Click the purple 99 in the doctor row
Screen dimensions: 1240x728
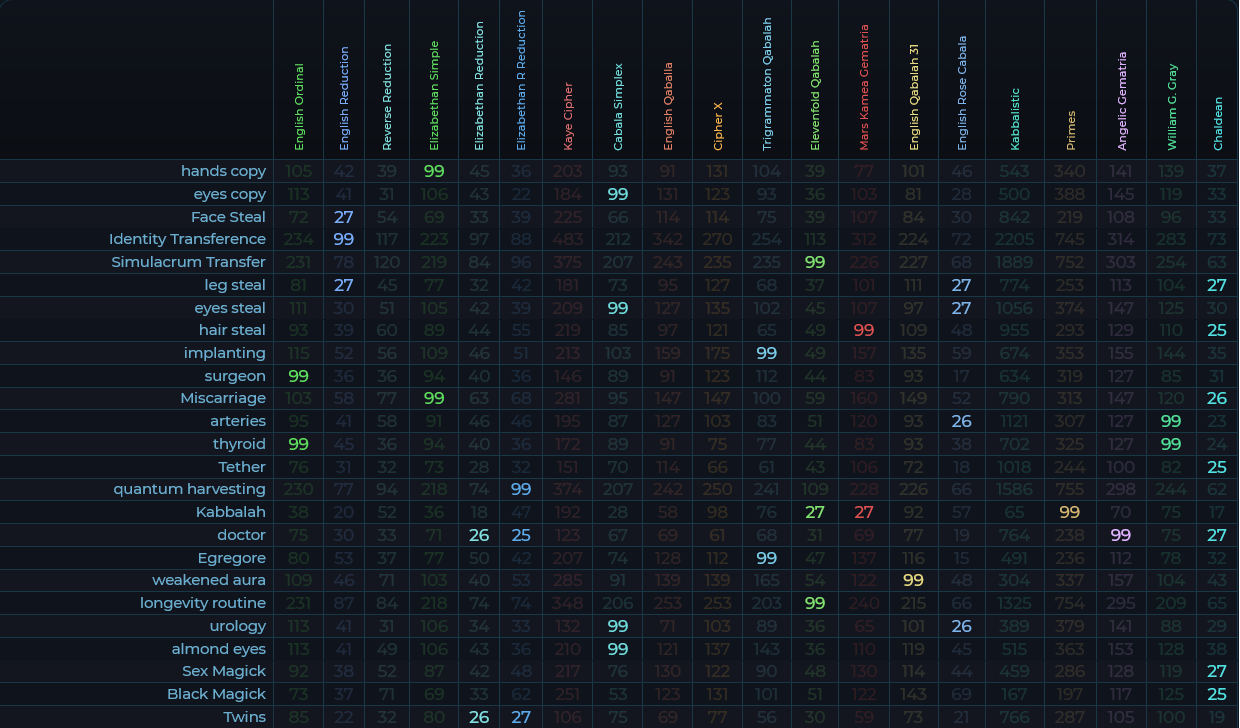1121,535
